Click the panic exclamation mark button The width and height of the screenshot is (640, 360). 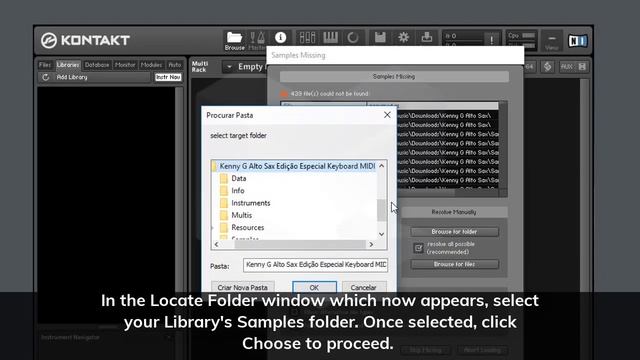[x=491, y=40]
